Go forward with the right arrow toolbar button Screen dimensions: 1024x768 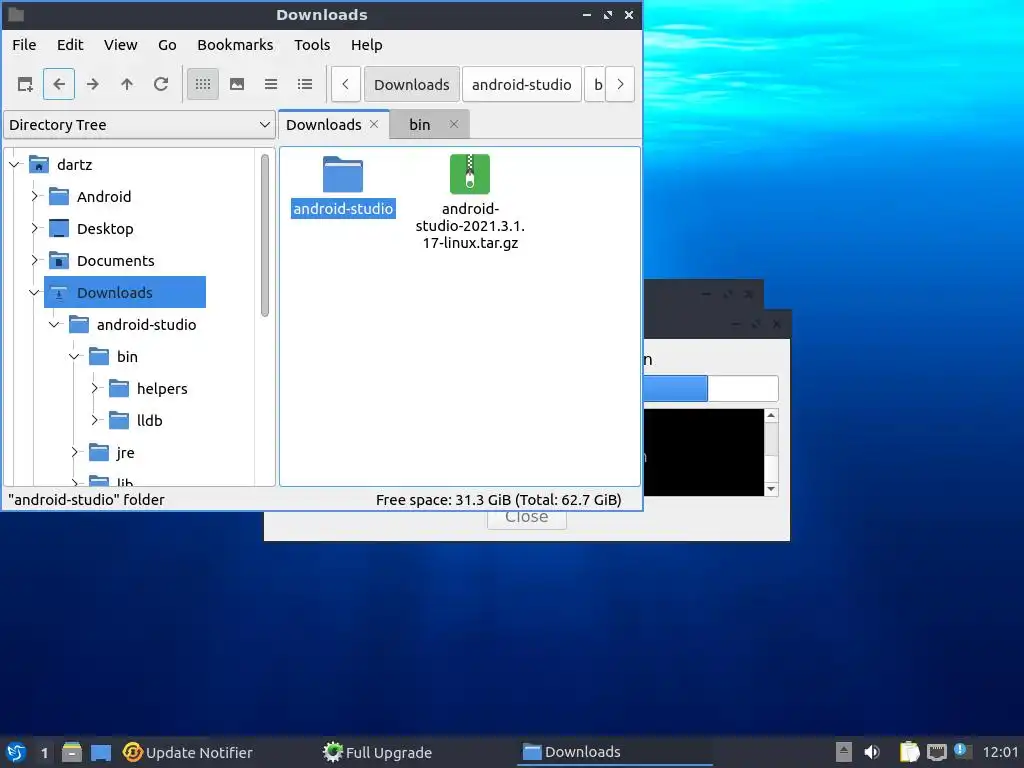(x=93, y=84)
